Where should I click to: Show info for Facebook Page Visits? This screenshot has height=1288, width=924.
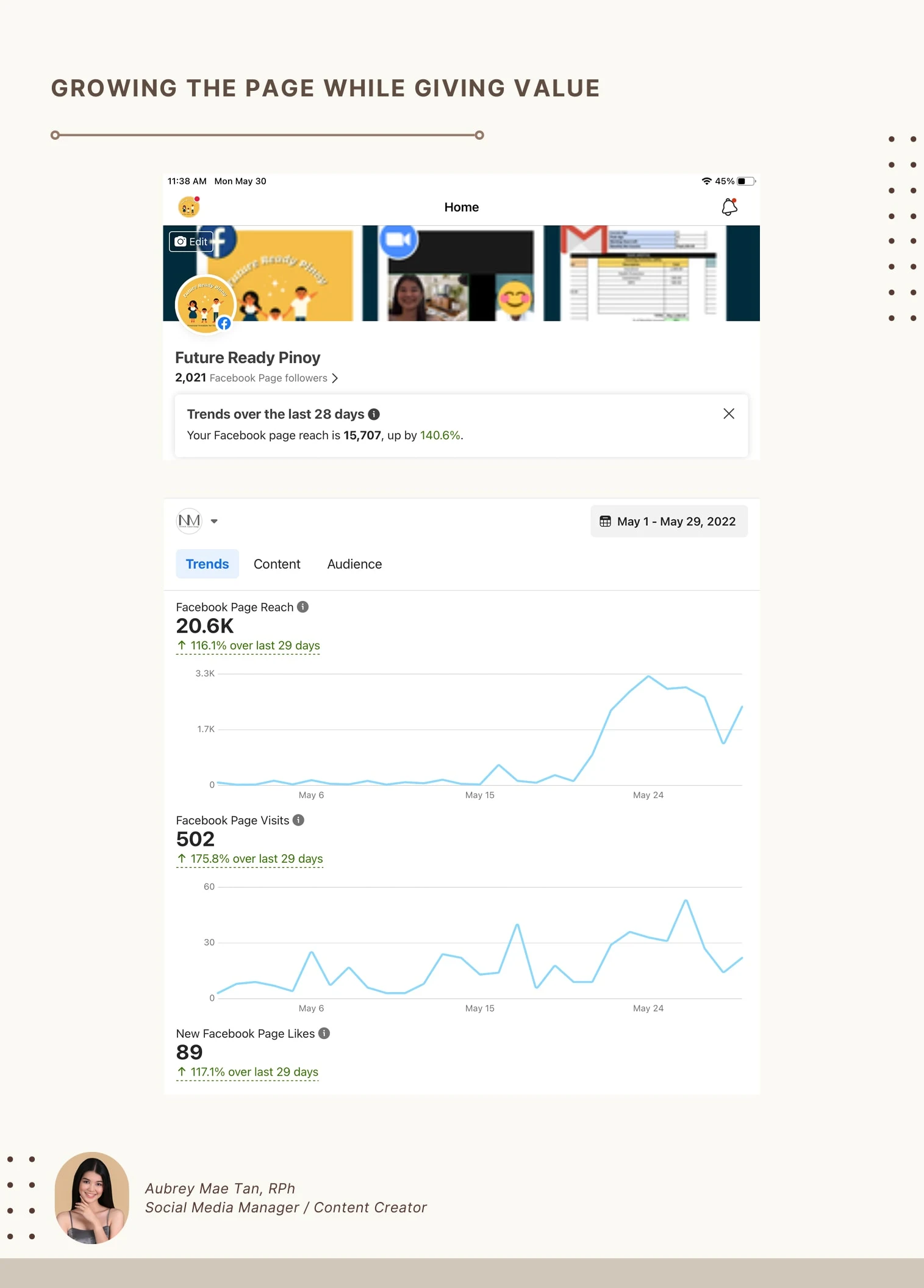(298, 821)
